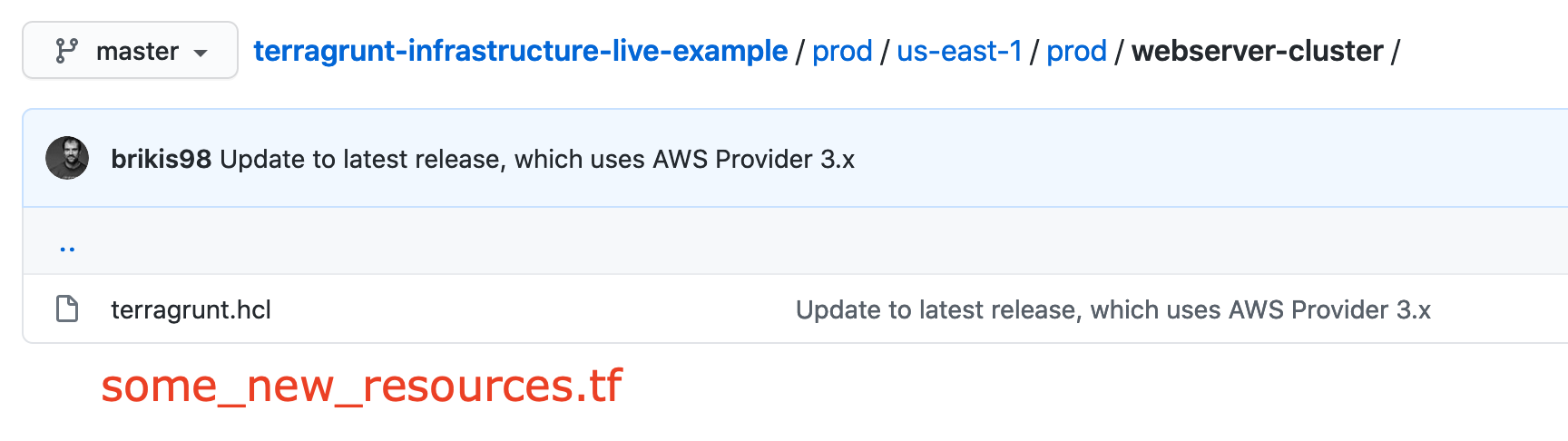Click the brikis98 avatar picture
The width and height of the screenshot is (1568, 441).
point(67,158)
